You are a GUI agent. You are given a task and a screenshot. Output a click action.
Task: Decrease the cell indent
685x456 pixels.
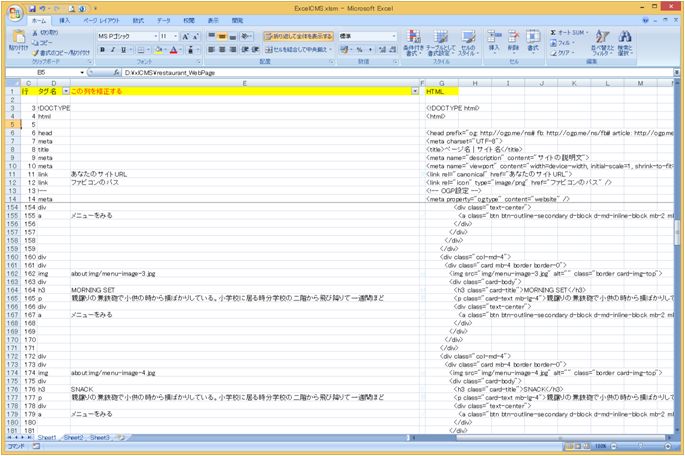[245, 50]
